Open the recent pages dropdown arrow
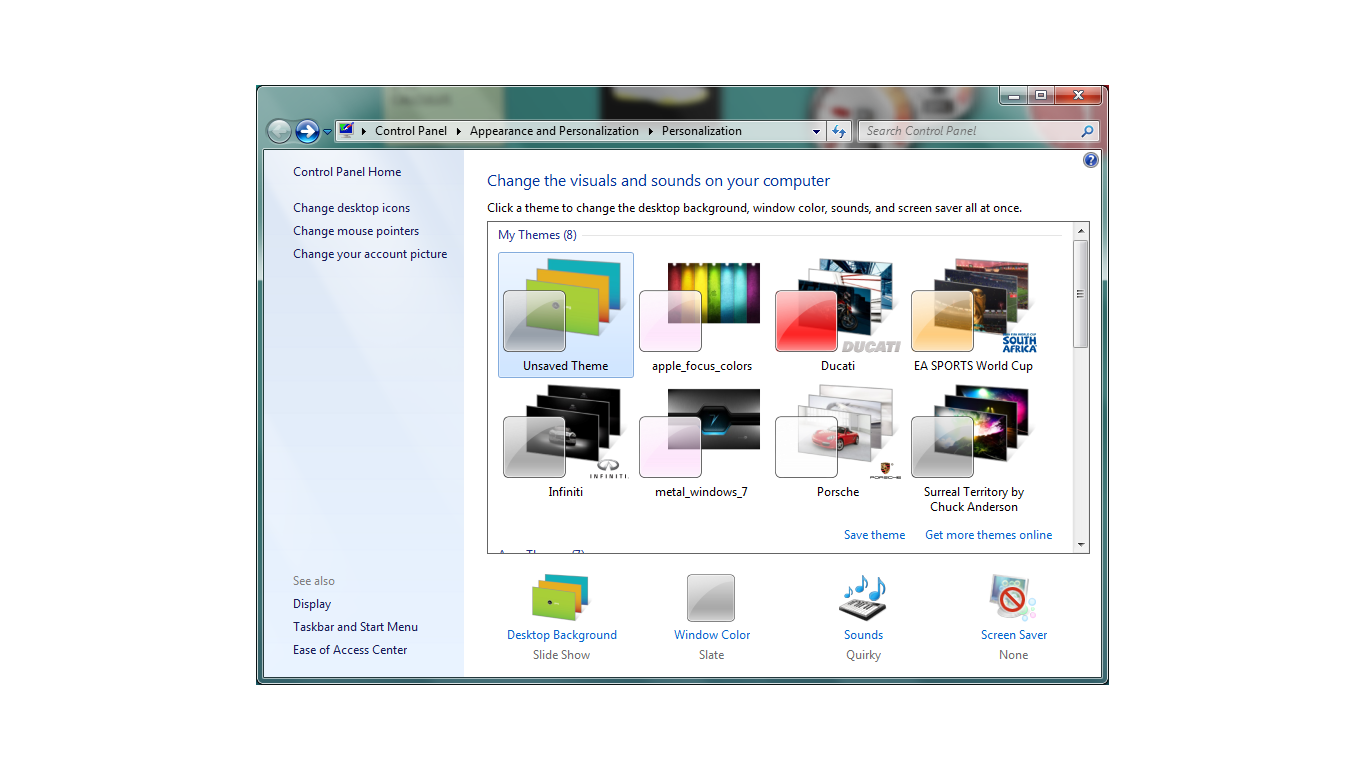This screenshot has height=768, width=1366. [x=327, y=132]
